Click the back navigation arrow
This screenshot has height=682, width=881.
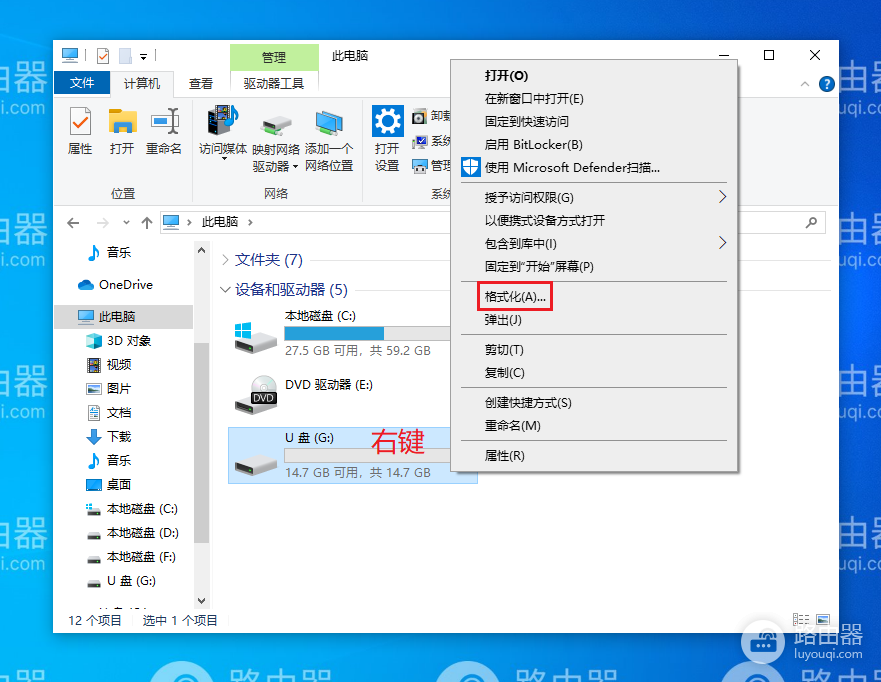pos(73,223)
